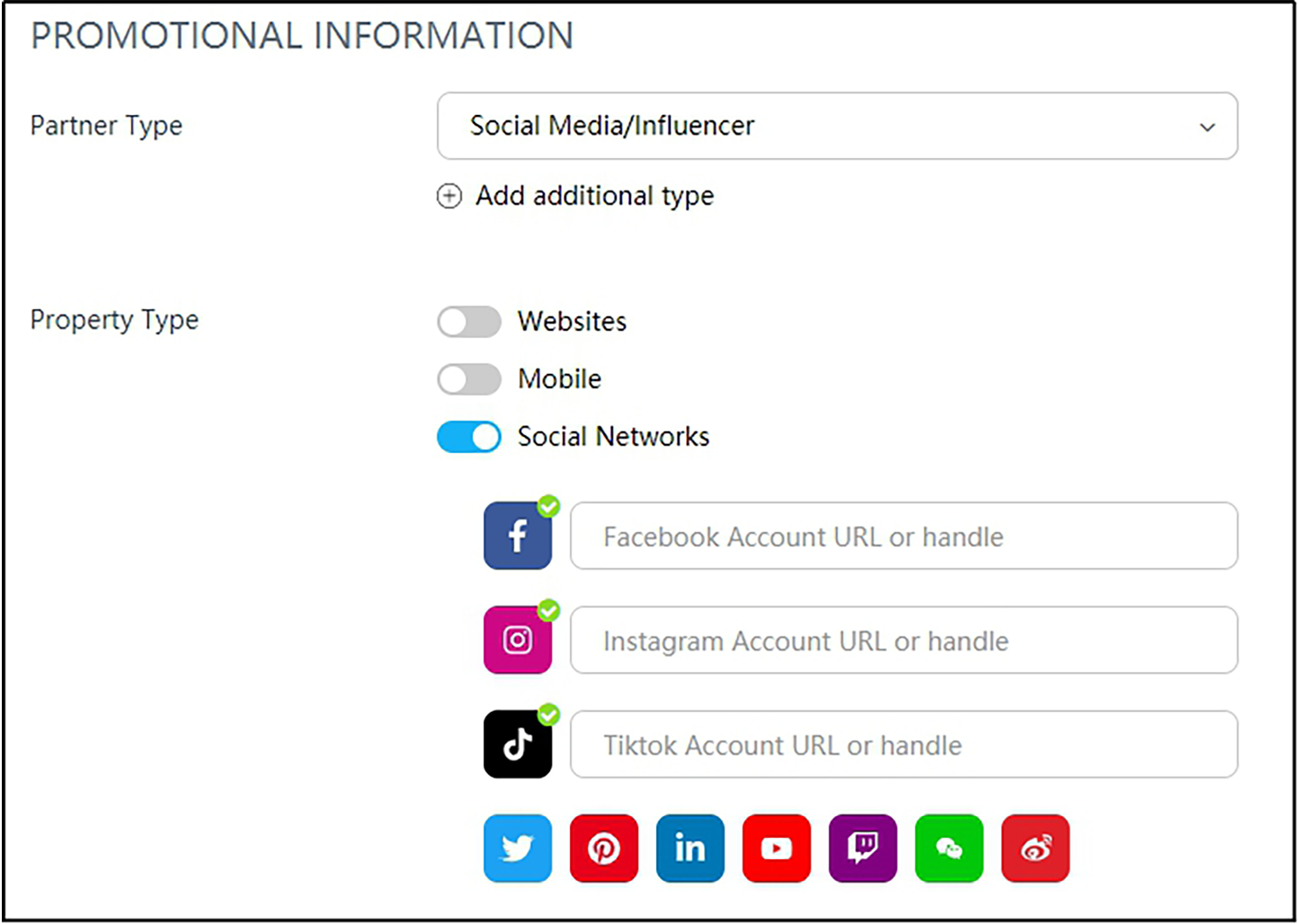Add the Twitch social network
The image size is (1298, 924).
[x=862, y=848]
